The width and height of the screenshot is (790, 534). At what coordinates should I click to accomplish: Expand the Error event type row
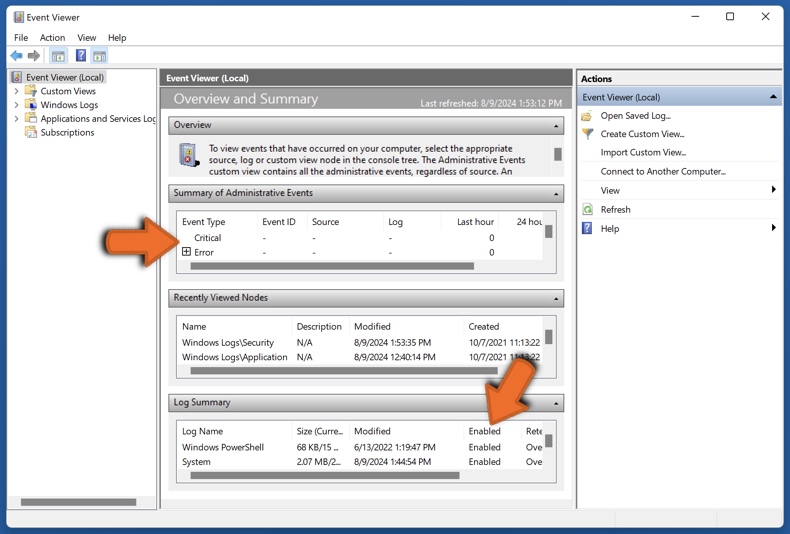coord(186,252)
